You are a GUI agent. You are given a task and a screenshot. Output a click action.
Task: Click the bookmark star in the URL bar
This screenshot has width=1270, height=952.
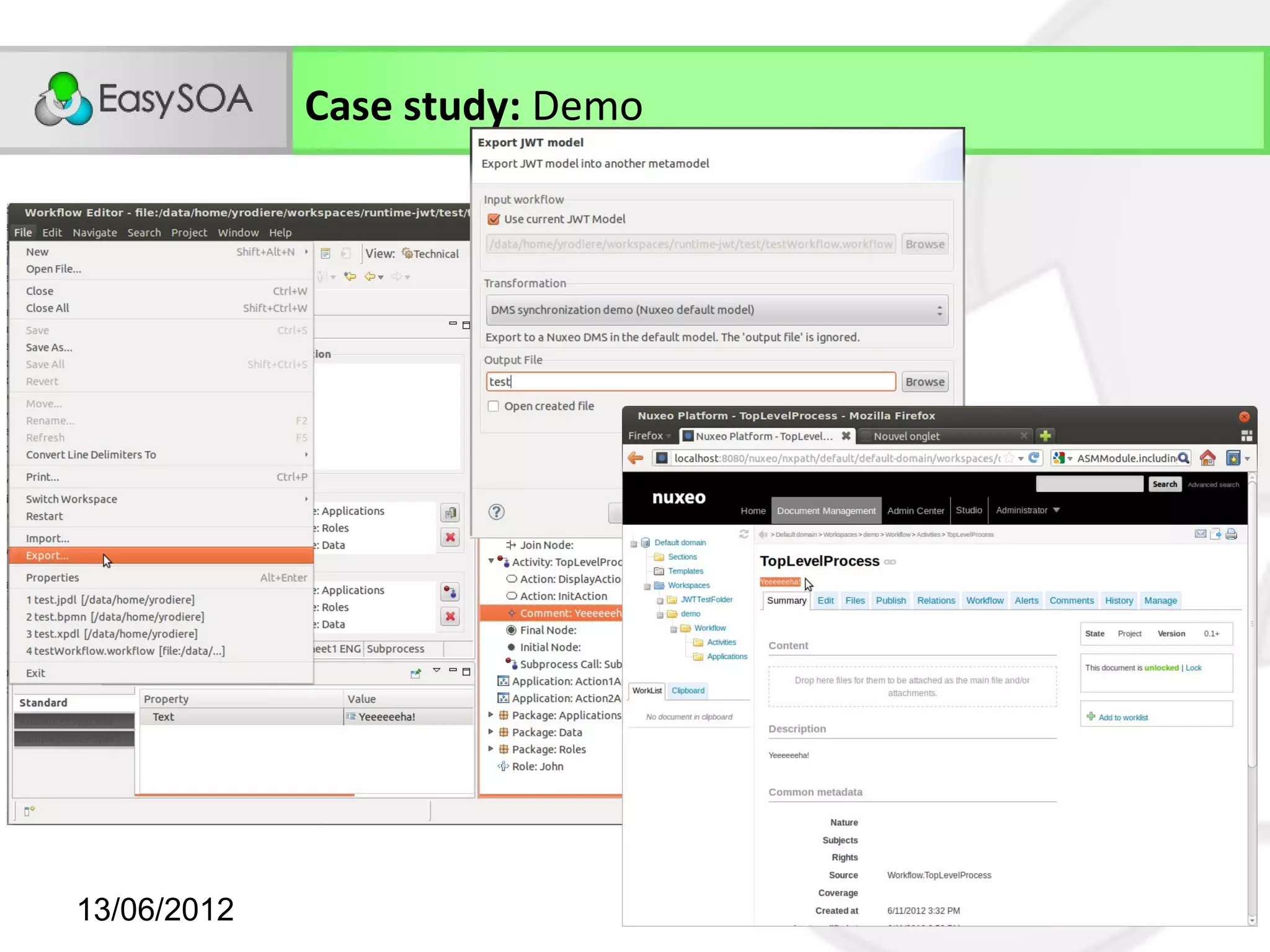point(1009,458)
